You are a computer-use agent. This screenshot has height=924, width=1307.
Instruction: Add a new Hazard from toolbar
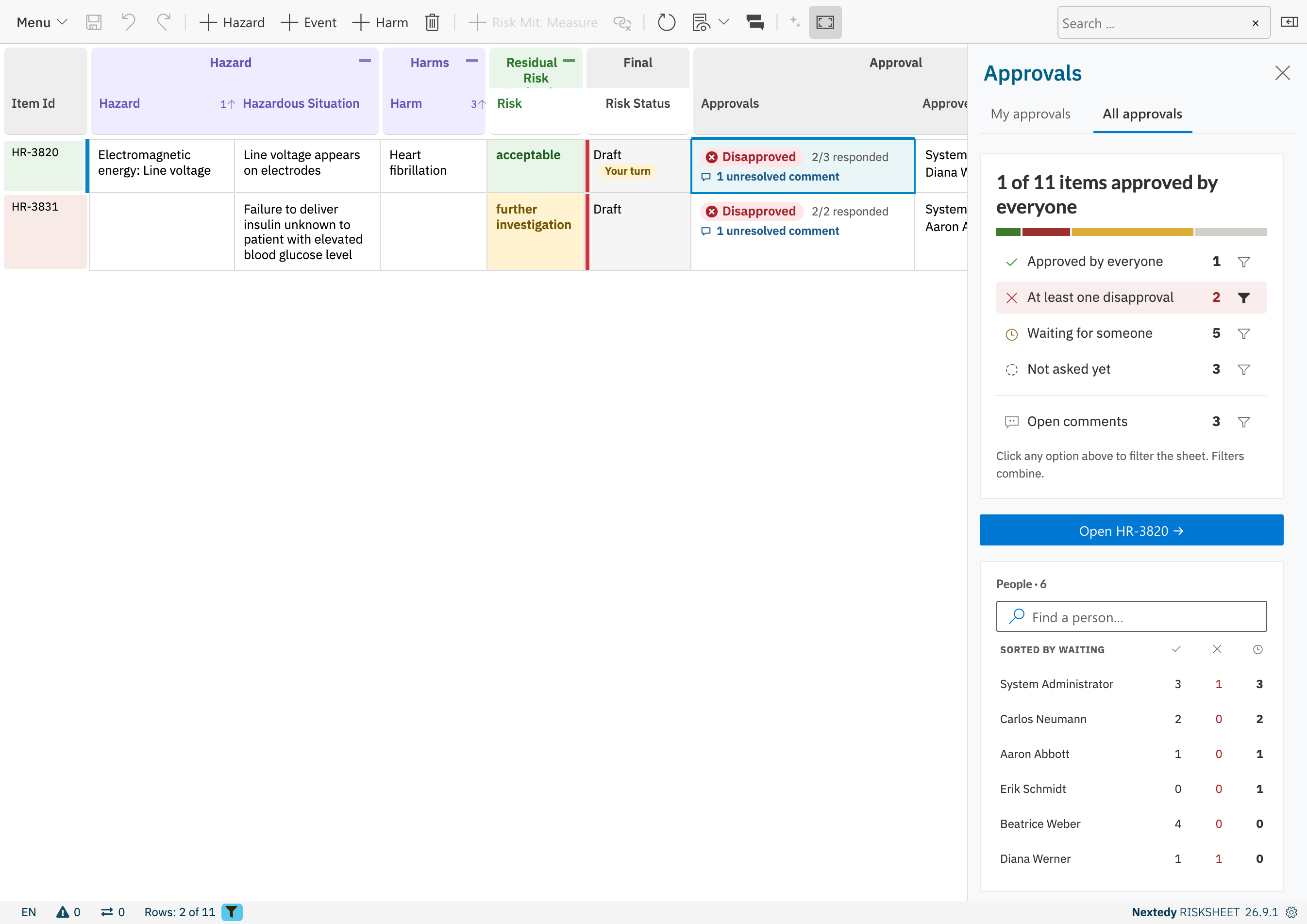232,23
